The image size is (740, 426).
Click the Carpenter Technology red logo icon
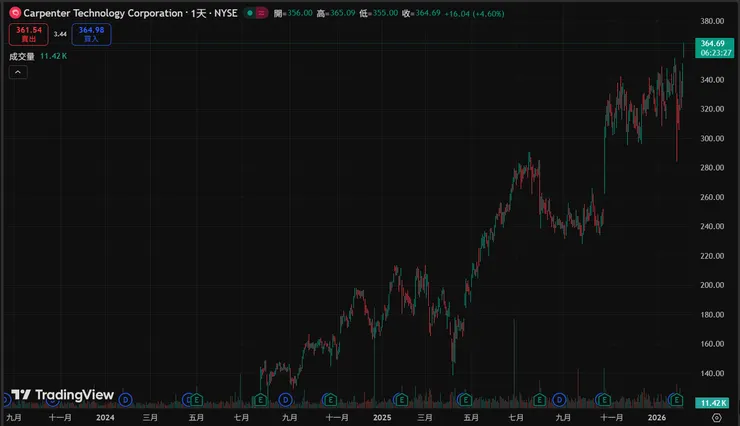pos(15,13)
